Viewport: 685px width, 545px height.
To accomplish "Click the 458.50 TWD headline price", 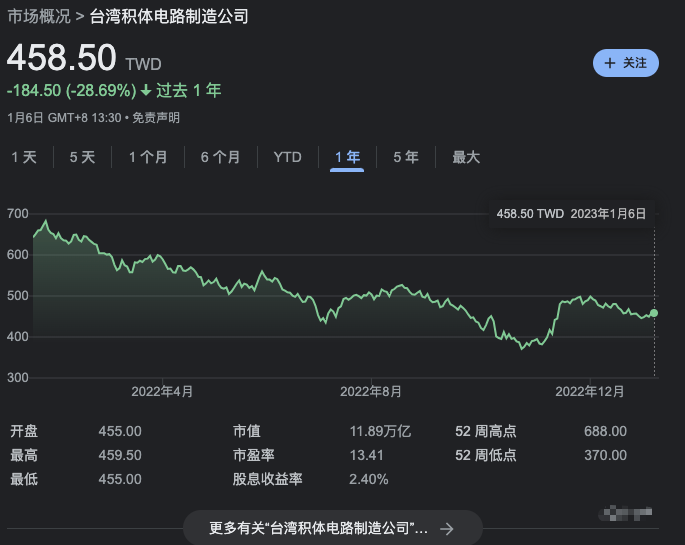I will (84, 58).
